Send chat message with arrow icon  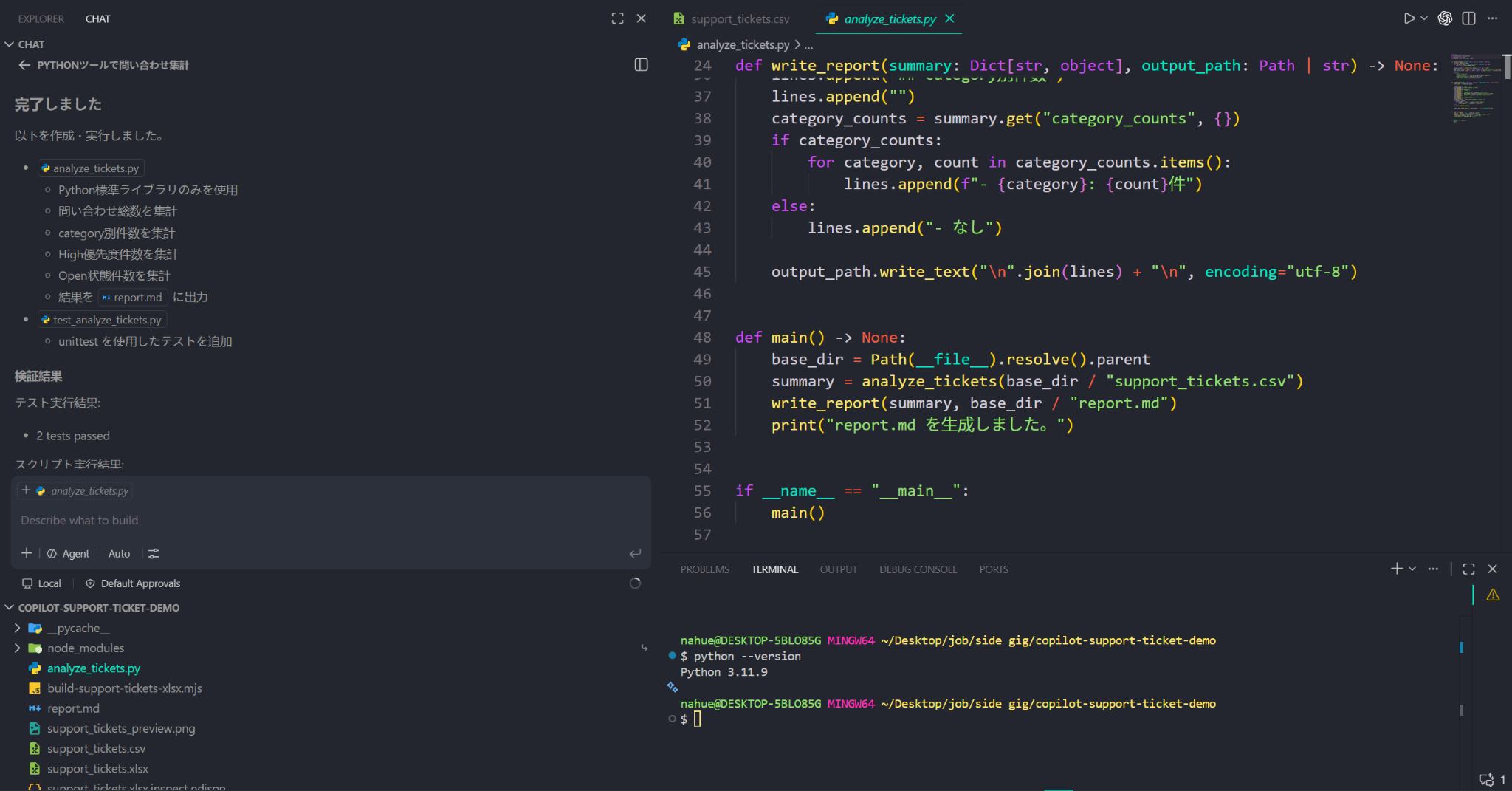635,553
